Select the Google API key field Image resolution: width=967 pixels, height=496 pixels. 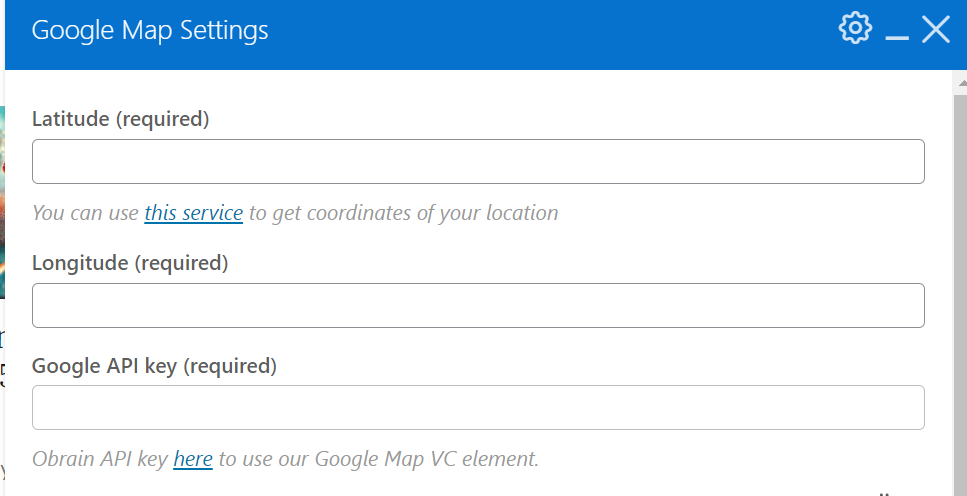pyautogui.click(x=478, y=408)
